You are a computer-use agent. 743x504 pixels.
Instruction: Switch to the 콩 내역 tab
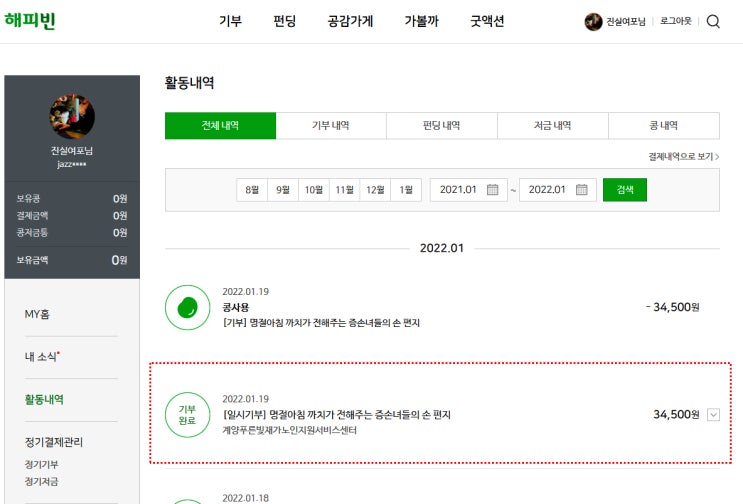[664, 126]
